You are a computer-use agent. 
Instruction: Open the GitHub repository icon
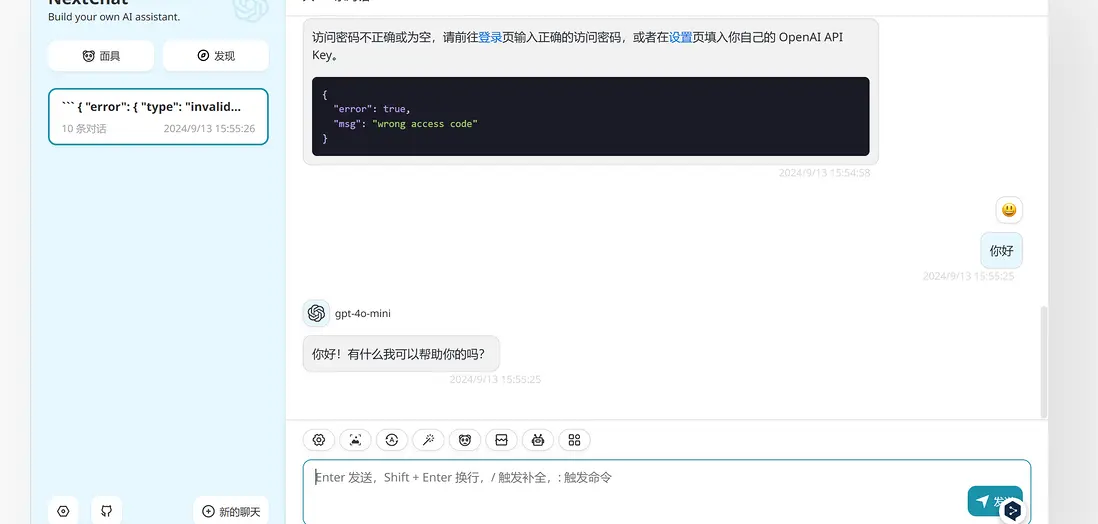coord(106,511)
